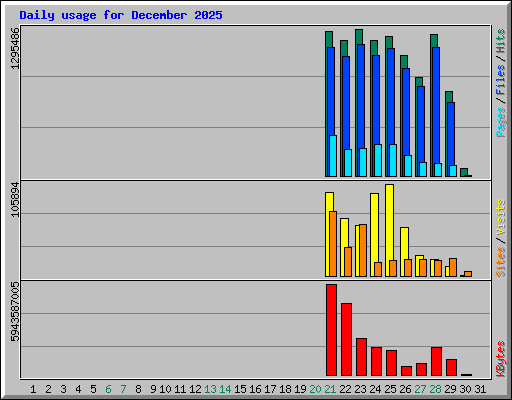Click green weekend day label 7
Screen dimensions: 512x400
click(123, 389)
